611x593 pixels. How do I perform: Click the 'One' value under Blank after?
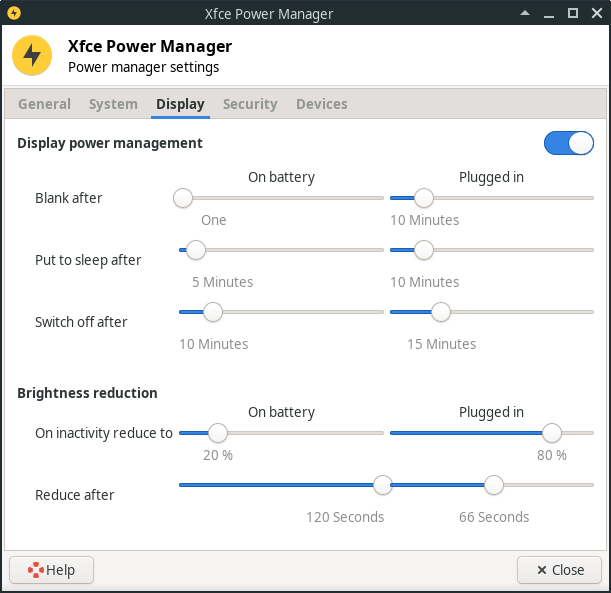coord(214,220)
